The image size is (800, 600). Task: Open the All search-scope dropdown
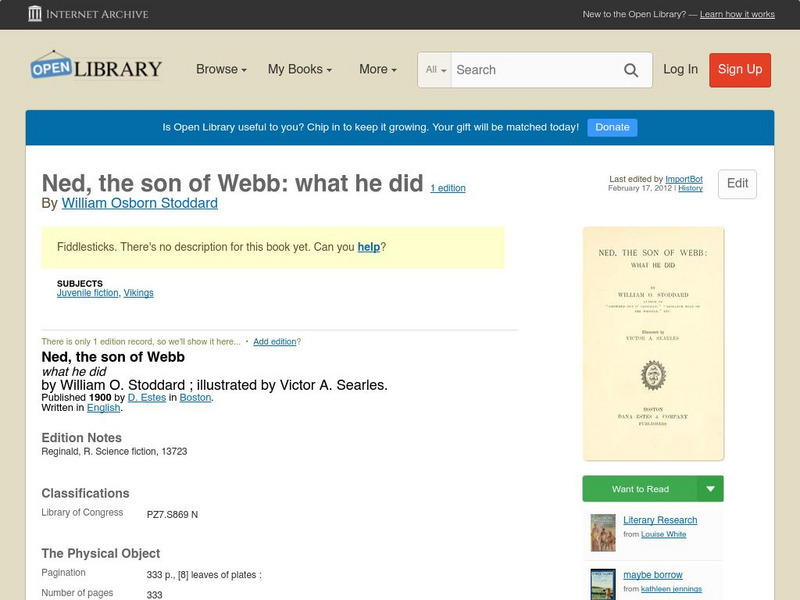(436, 70)
